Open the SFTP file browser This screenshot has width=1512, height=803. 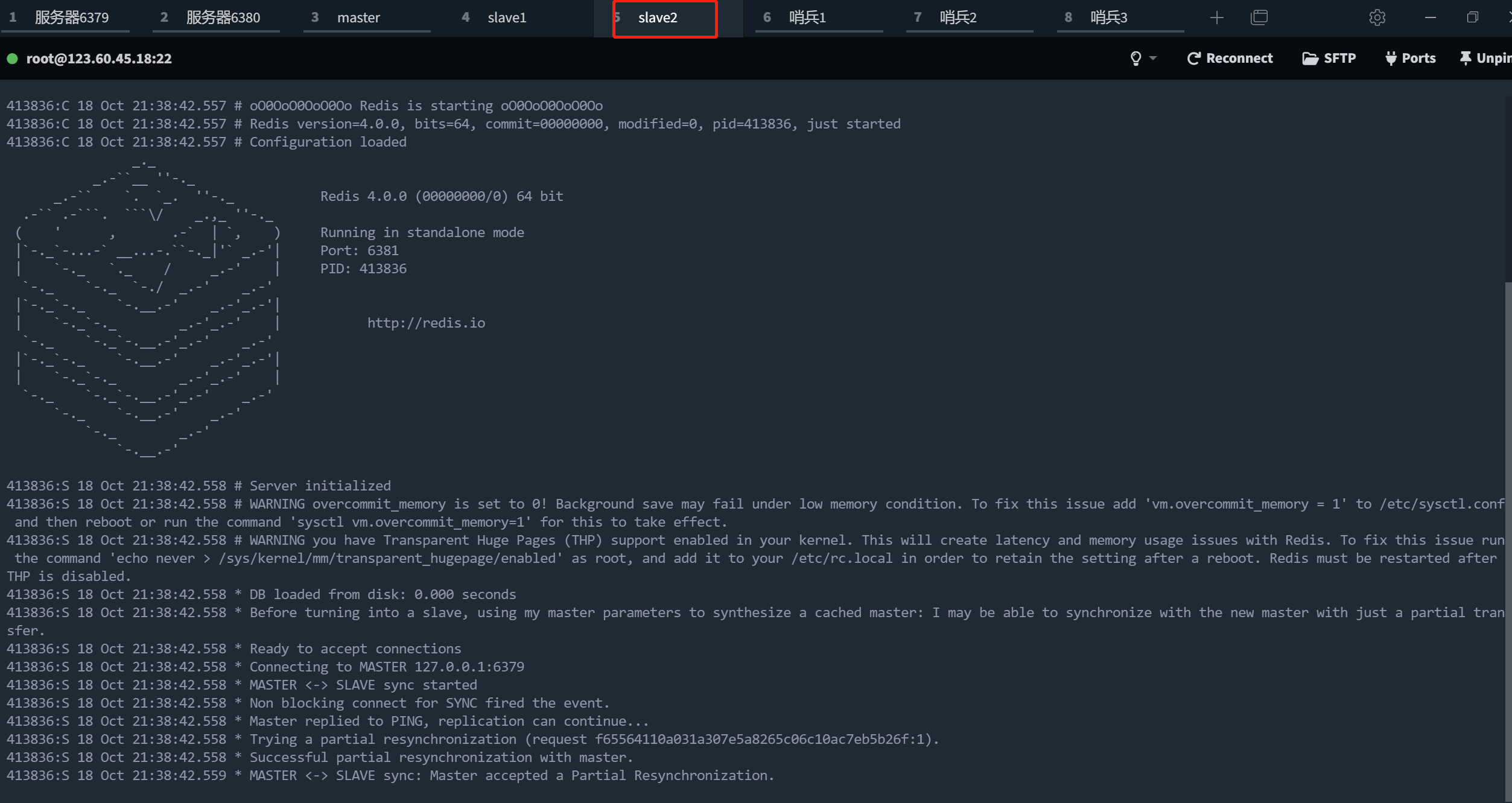[1329, 59]
